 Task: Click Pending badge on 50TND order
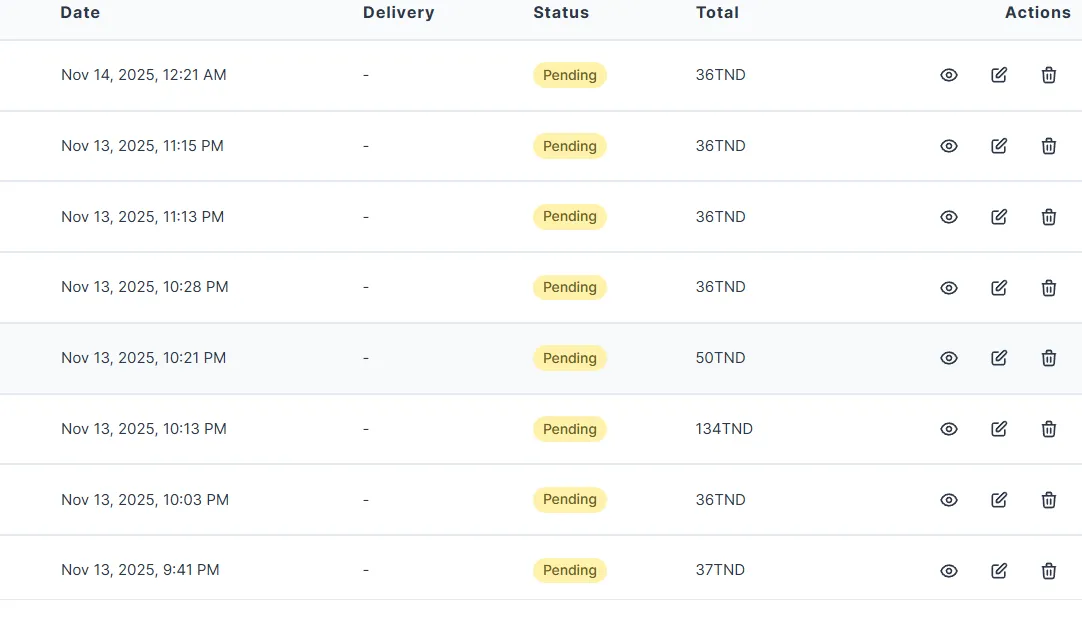(569, 358)
